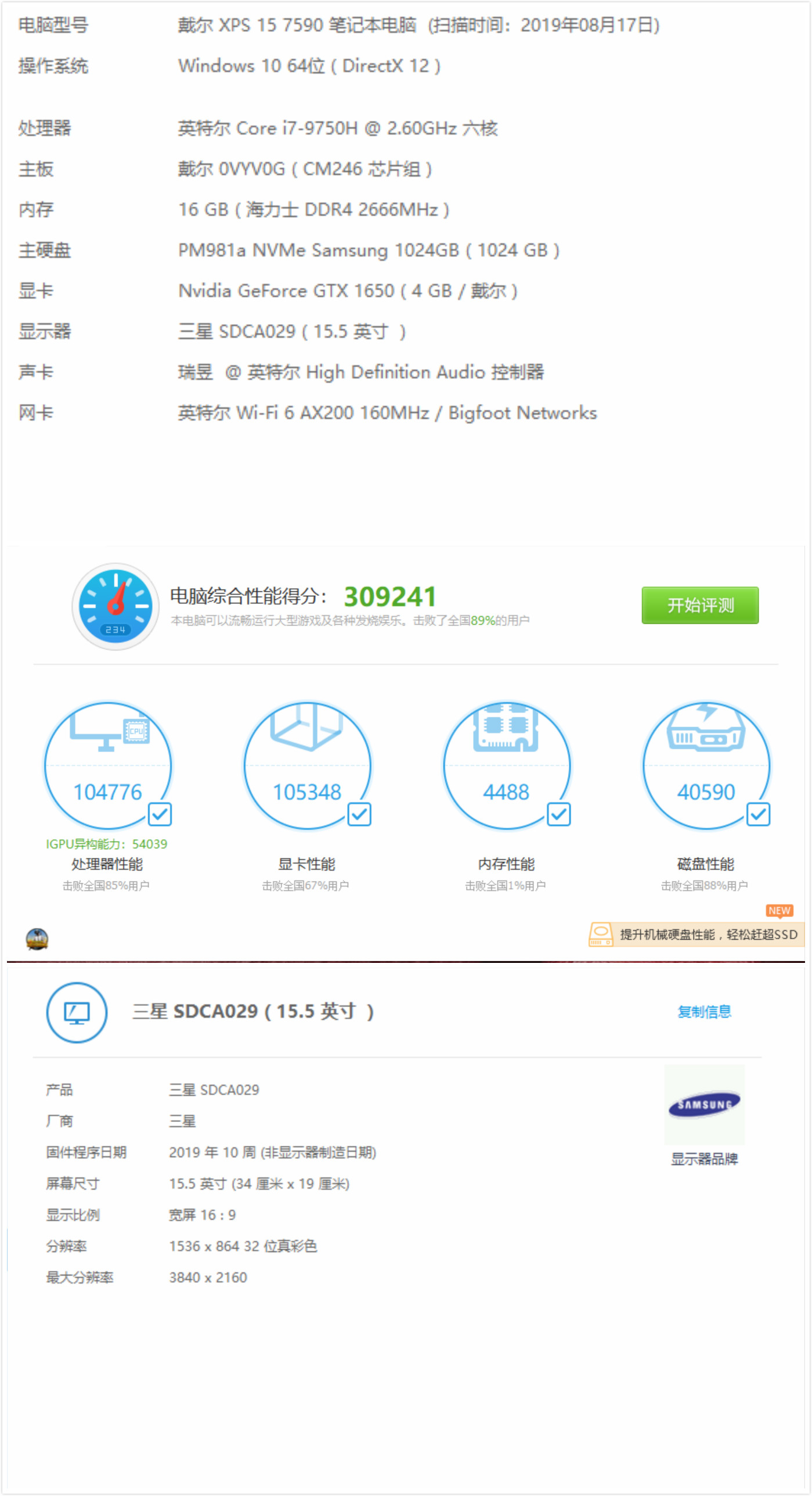Click the speedometer overall performance gauge icon
This screenshot has height=1496, width=812.
pos(116,606)
